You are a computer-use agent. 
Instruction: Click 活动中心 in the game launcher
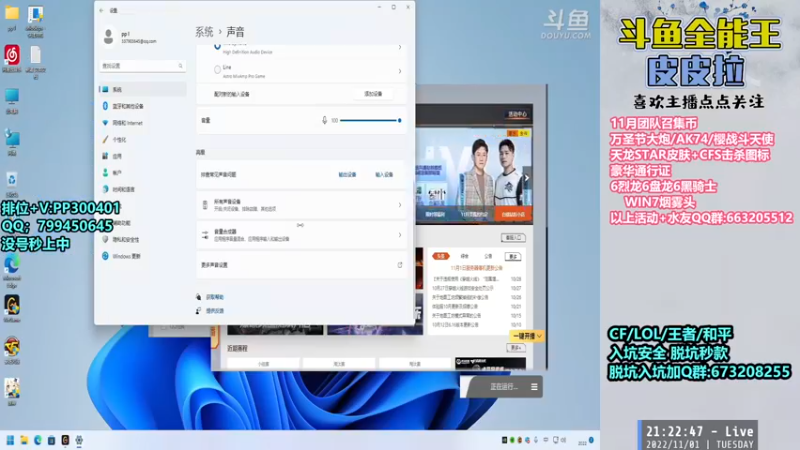click(x=517, y=114)
